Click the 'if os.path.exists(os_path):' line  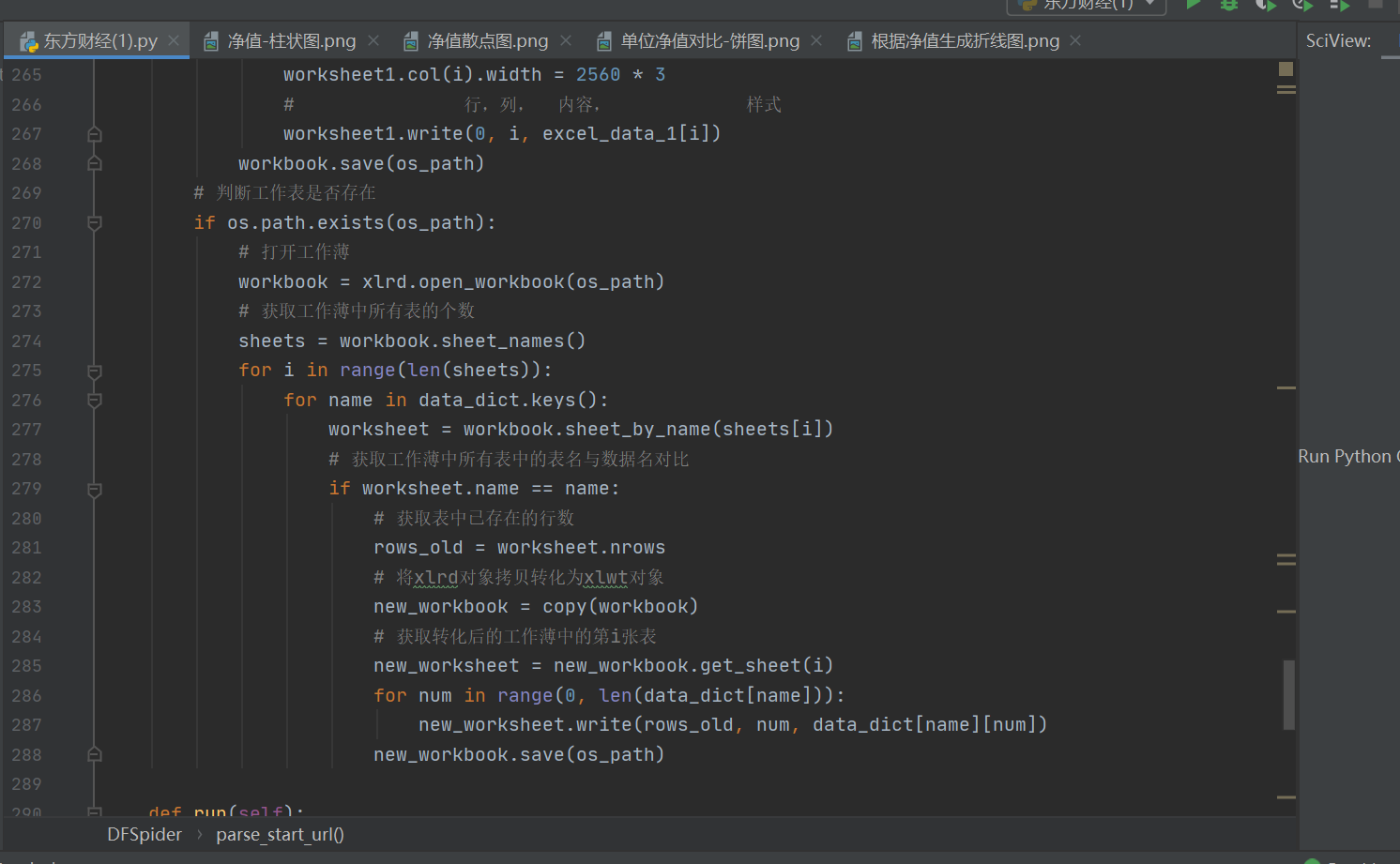(344, 223)
